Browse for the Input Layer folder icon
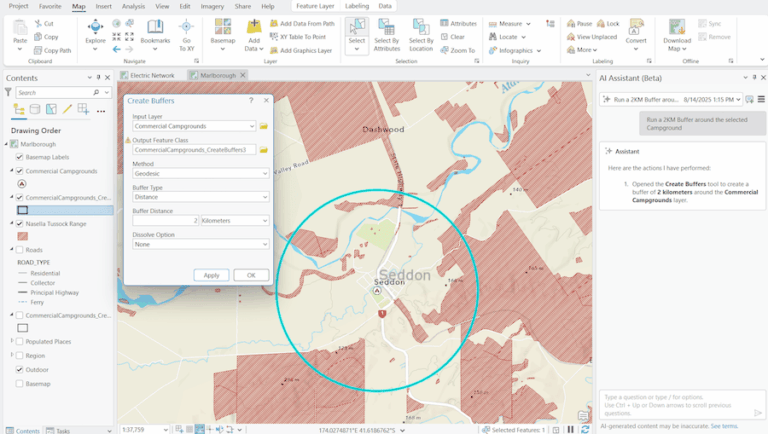768x434 pixels. tap(264, 126)
